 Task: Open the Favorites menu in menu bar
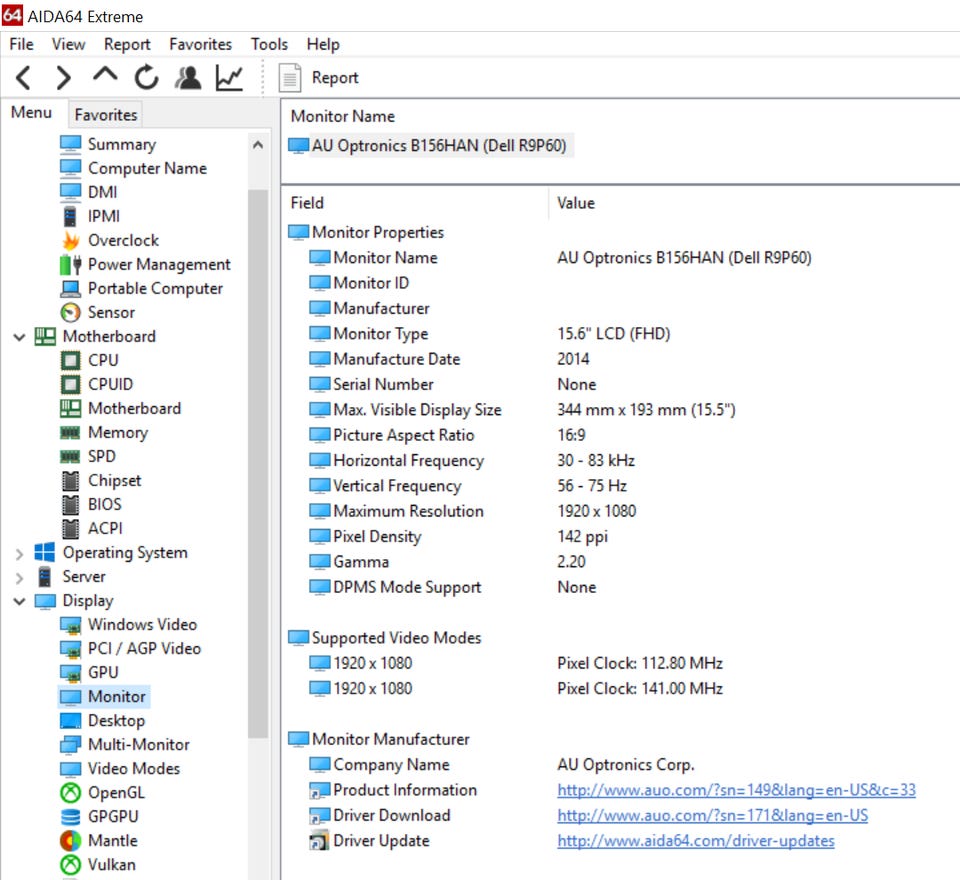[200, 44]
